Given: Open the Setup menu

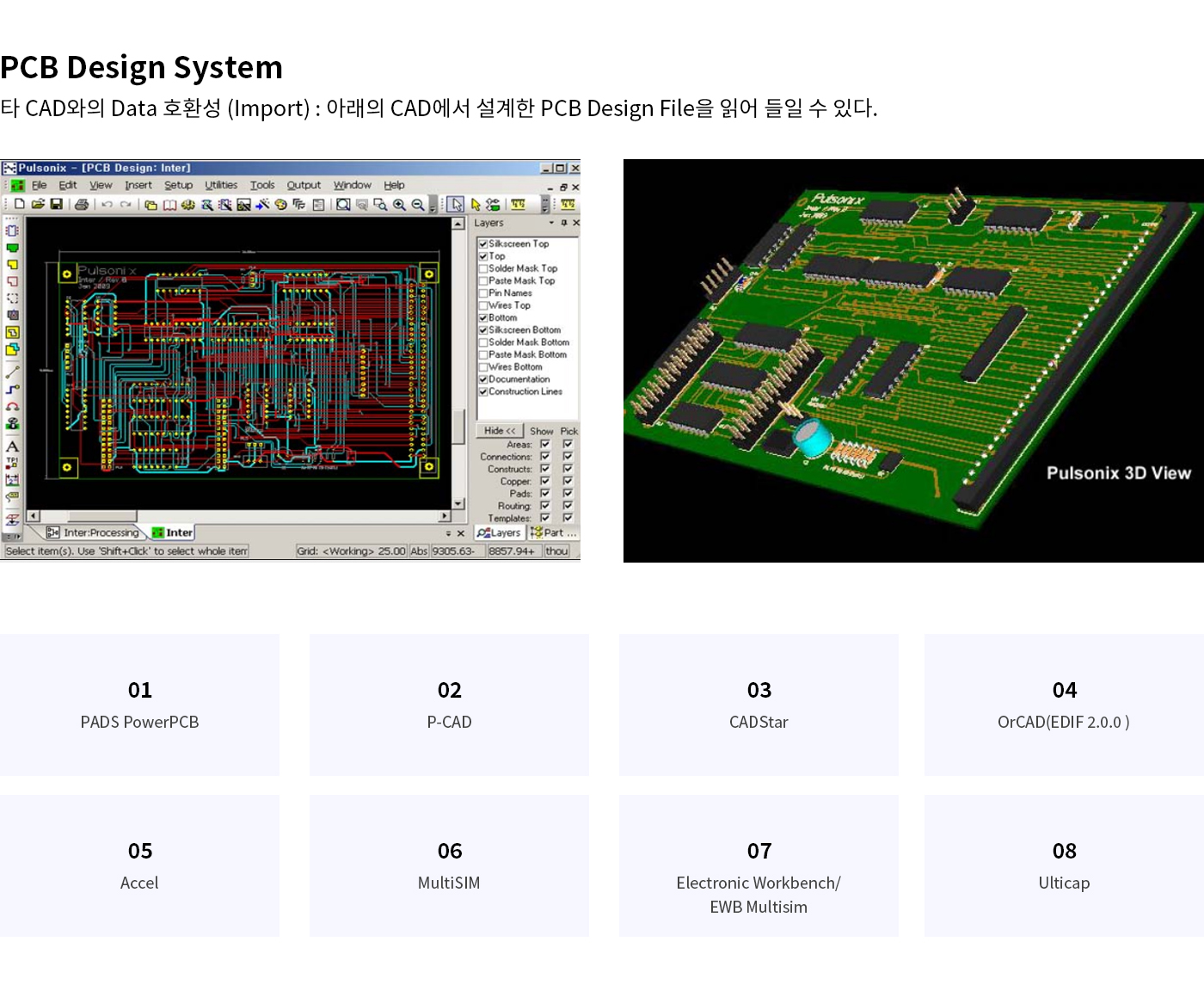Looking at the screenshot, I should point(178,185).
